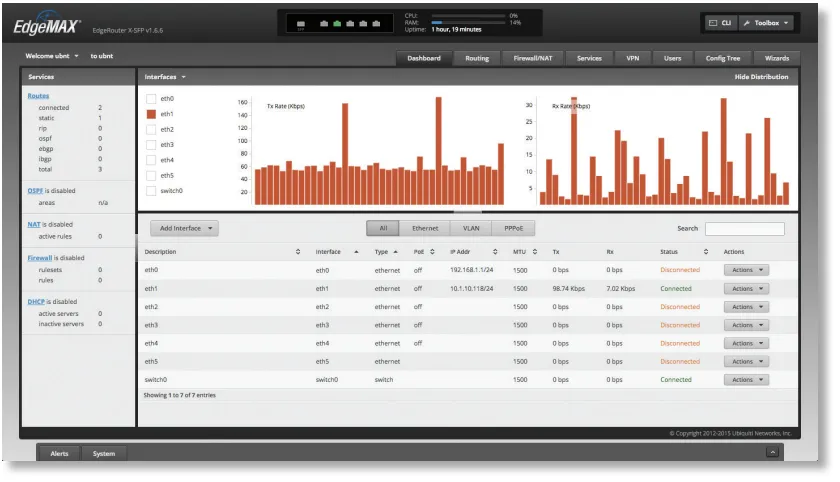Uncheck the eth1 graph checkbox
This screenshot has width=840, height=482.
pos(151,114)
